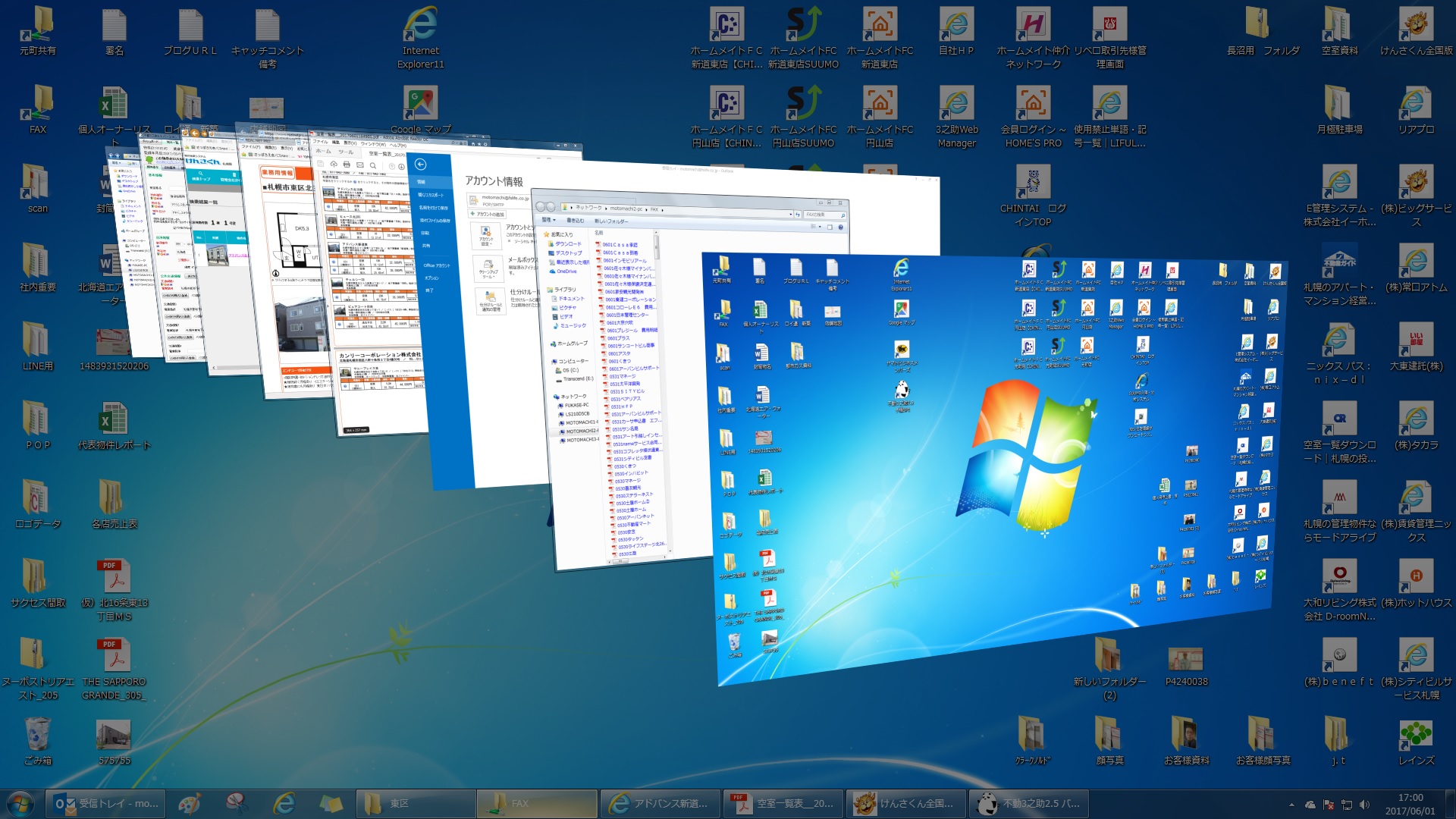Open ホームメイト仲介ネットワーク shortcut
The height and width of the screenshot is (819, 1456).
(1033, 38)
